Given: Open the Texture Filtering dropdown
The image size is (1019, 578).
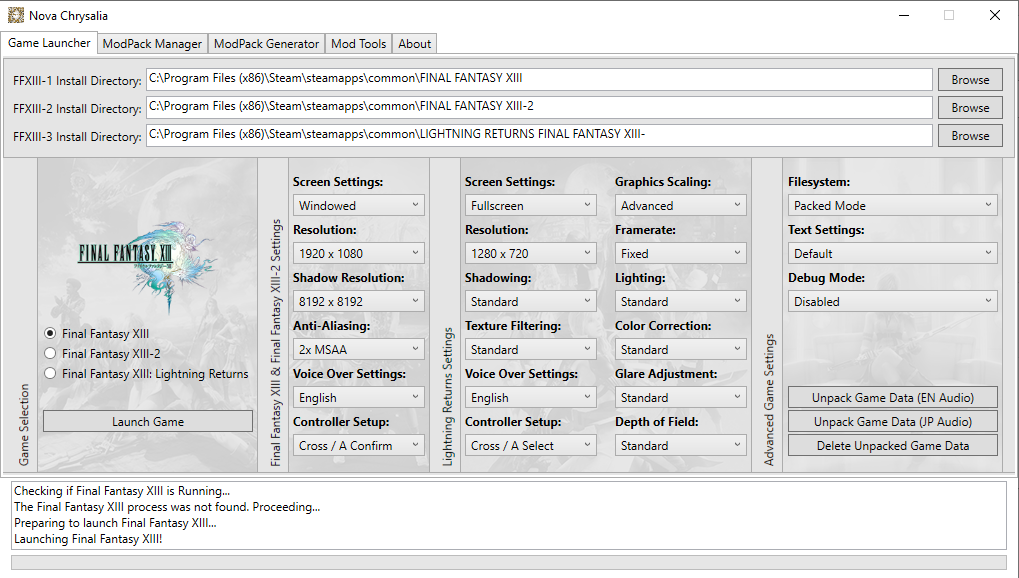Looking at the screenshot, I should click(x=530, y=349).
